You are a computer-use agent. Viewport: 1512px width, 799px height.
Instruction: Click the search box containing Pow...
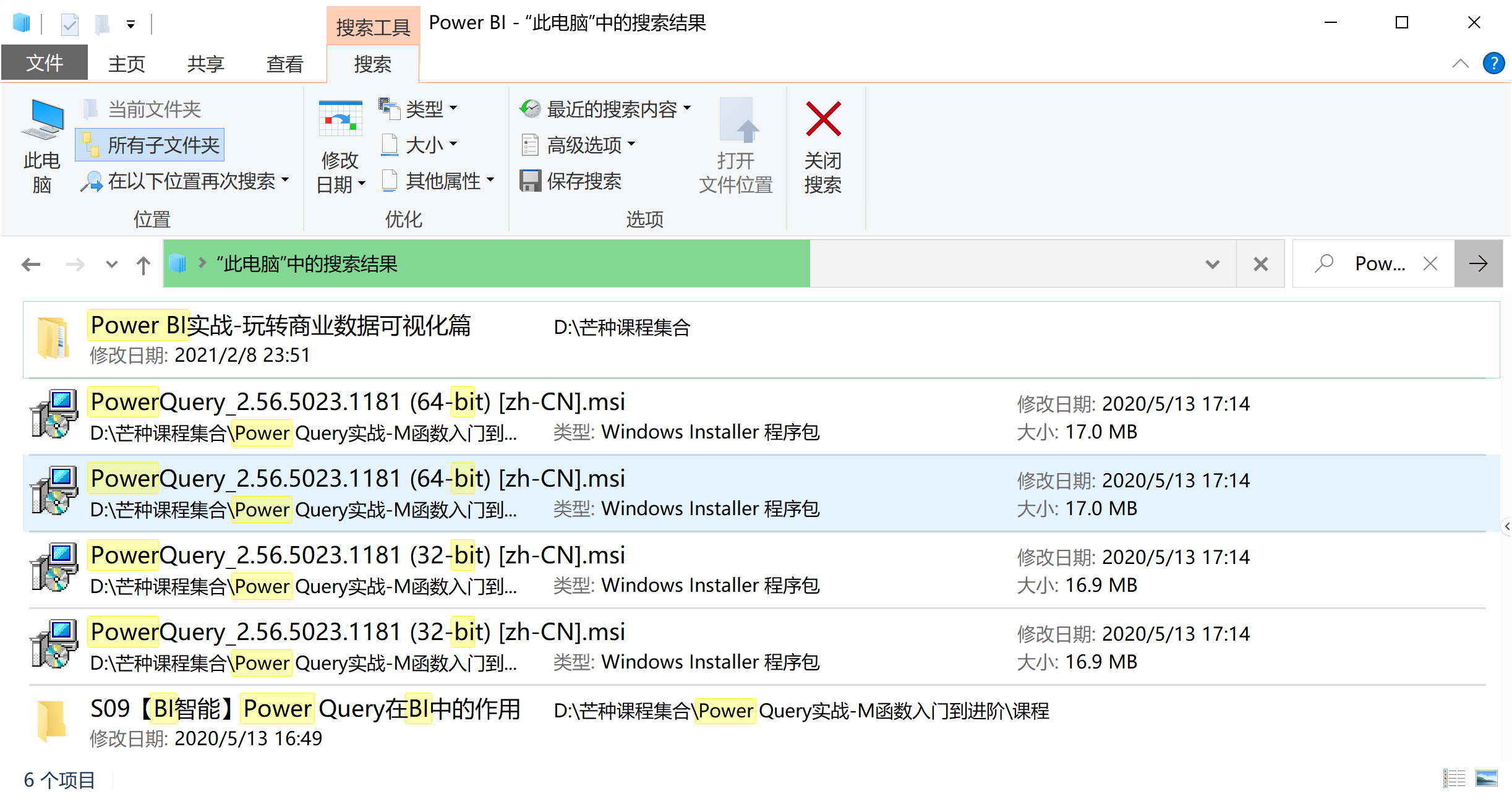pyautogui.click(x=1373, y=264)
